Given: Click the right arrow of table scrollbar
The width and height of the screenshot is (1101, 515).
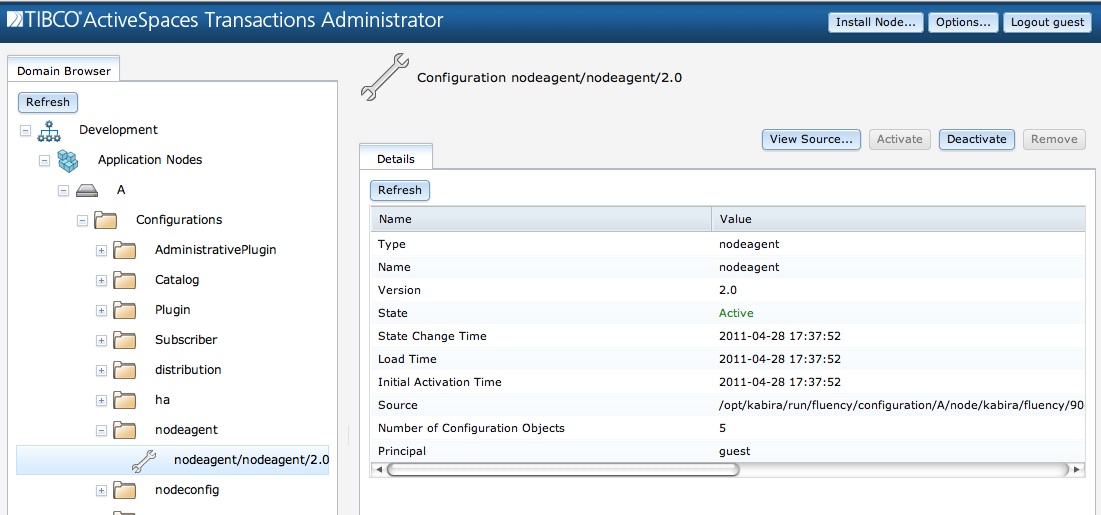Looking at the screenshot, I should point(1078,469).
